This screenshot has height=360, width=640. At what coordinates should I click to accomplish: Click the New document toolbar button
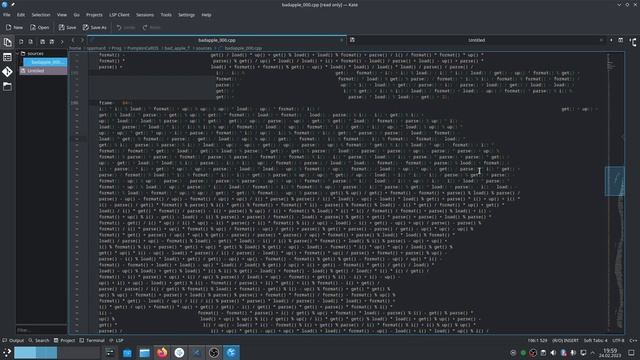pos(14,27)
